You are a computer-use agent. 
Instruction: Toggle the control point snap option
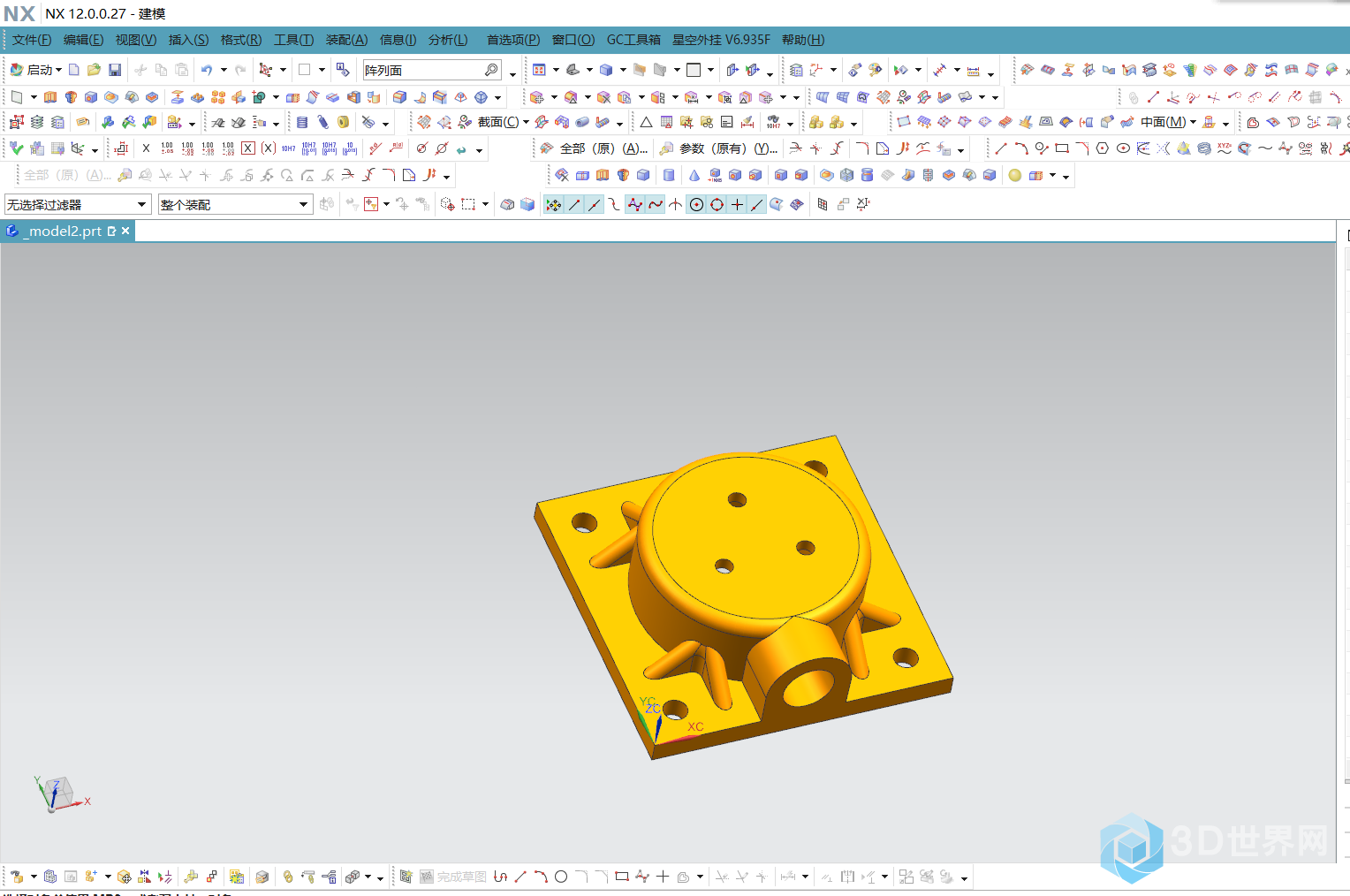point(614,204)
